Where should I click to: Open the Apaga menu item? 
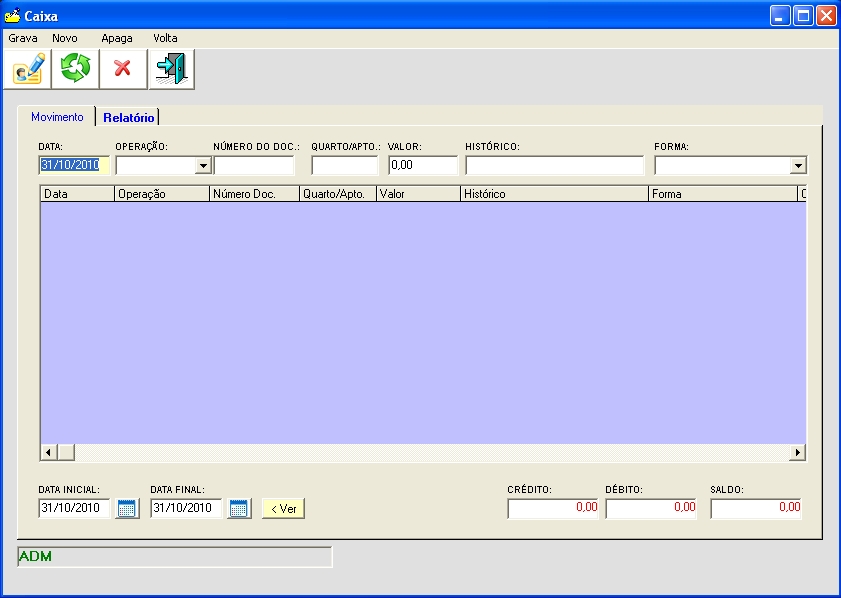click(117, 38)
